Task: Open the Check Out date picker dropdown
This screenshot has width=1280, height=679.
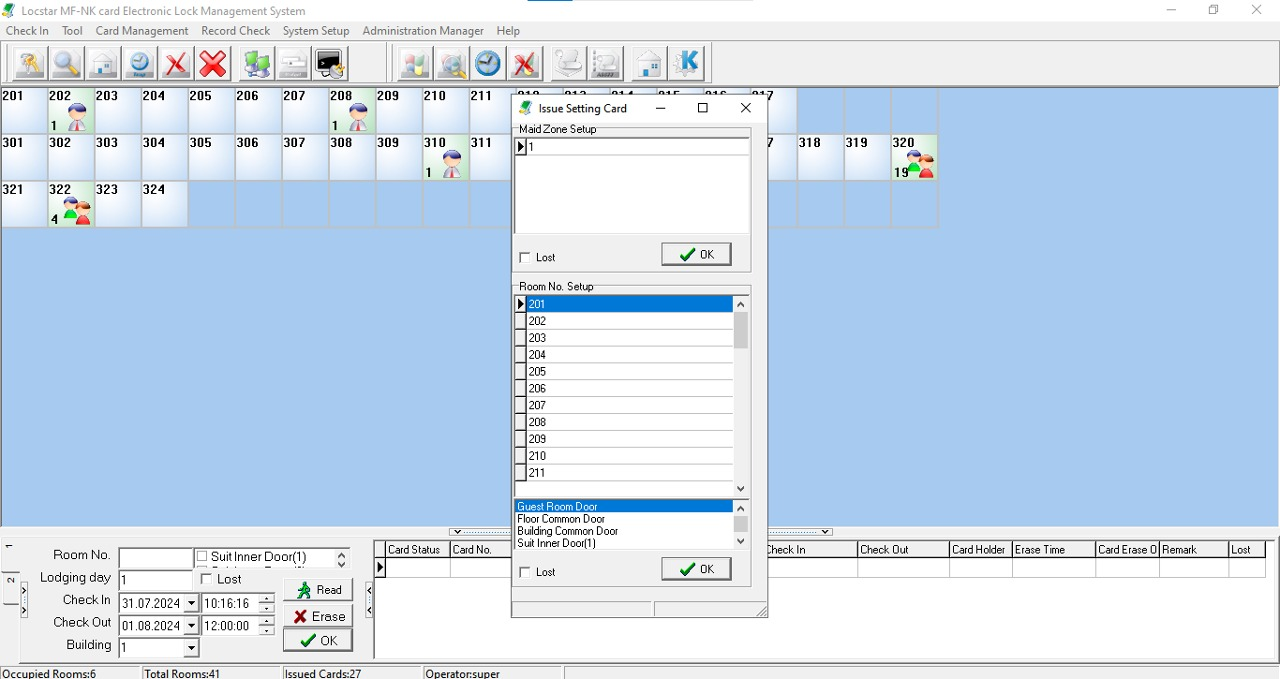Action: click(191, 626)
